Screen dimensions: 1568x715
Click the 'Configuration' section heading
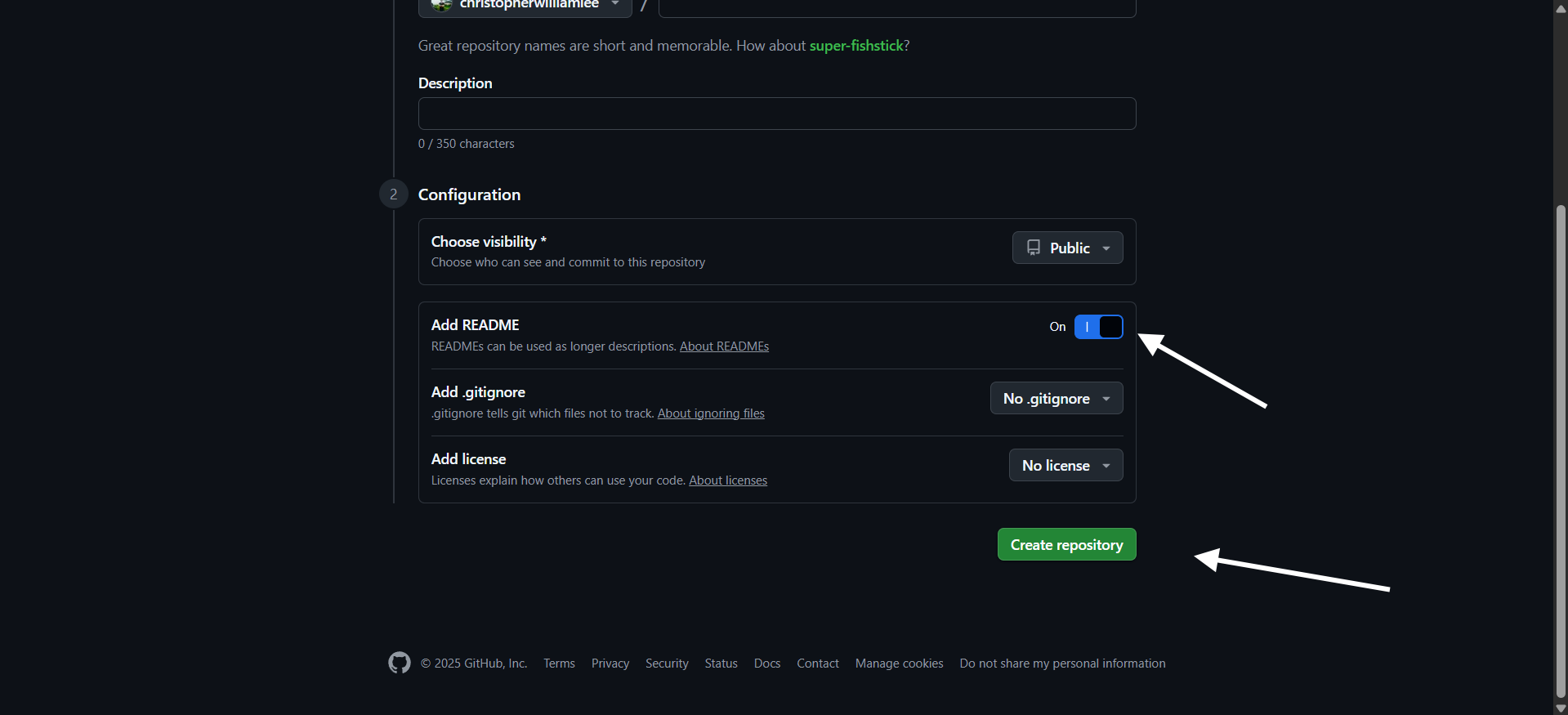point(469,194)
